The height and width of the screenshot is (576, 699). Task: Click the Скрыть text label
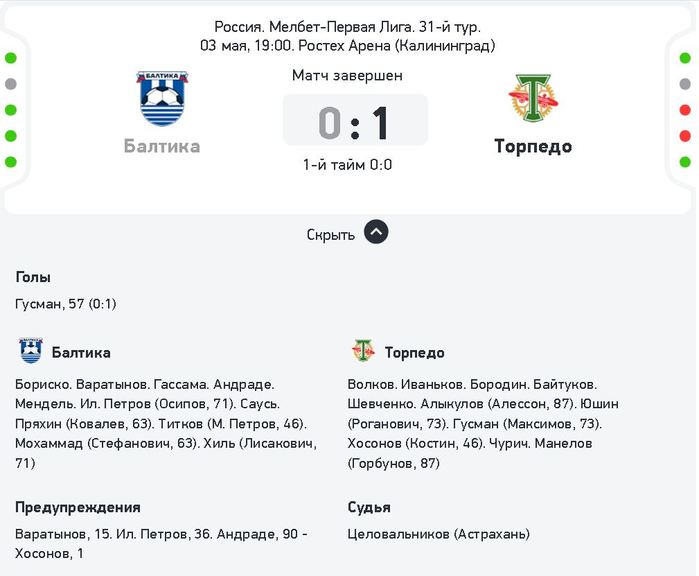(330, 235)
